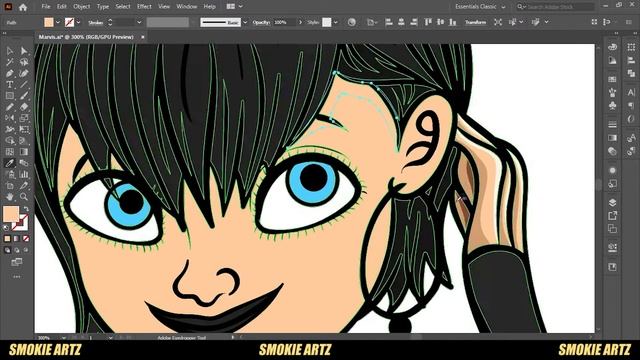Select the Eraser tool
The width and height of the screenshot is (640, 360).
click(24, 107)
